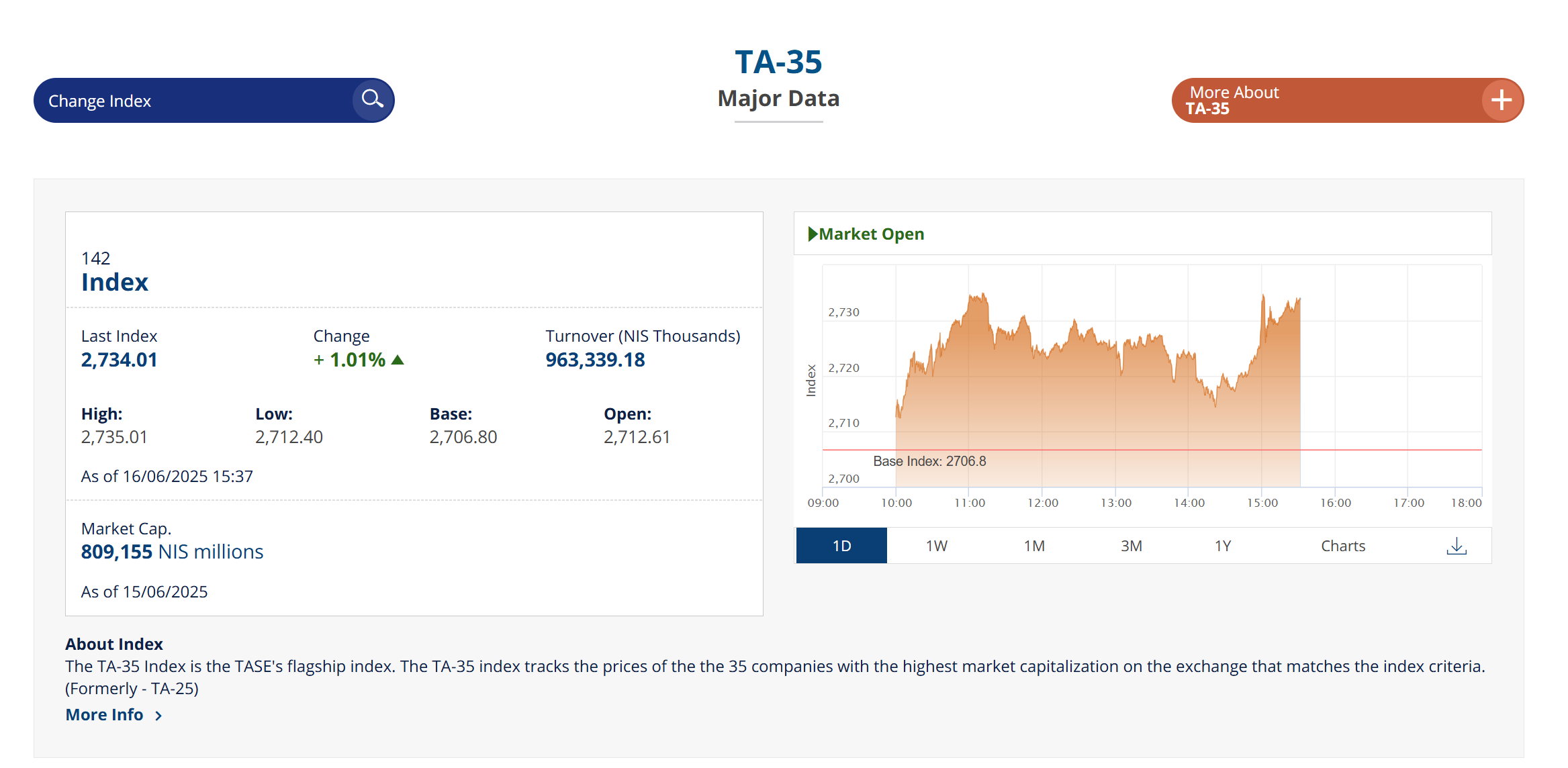The image size is (1568, 768).
Task: Select the 1D chart range tab
Action: pyautogui.click(x=841, y=545)
